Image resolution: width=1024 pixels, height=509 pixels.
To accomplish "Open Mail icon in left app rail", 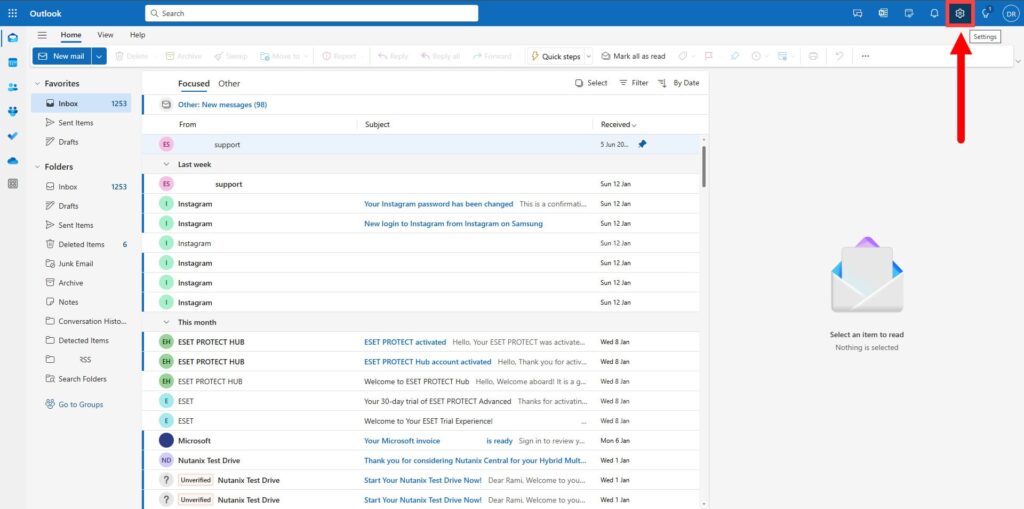I will 12,38.
